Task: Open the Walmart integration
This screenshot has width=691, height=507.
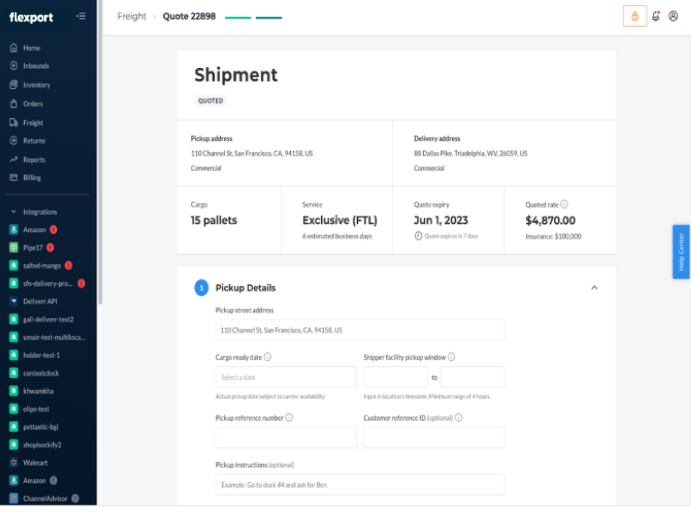Action: point(35,463)
